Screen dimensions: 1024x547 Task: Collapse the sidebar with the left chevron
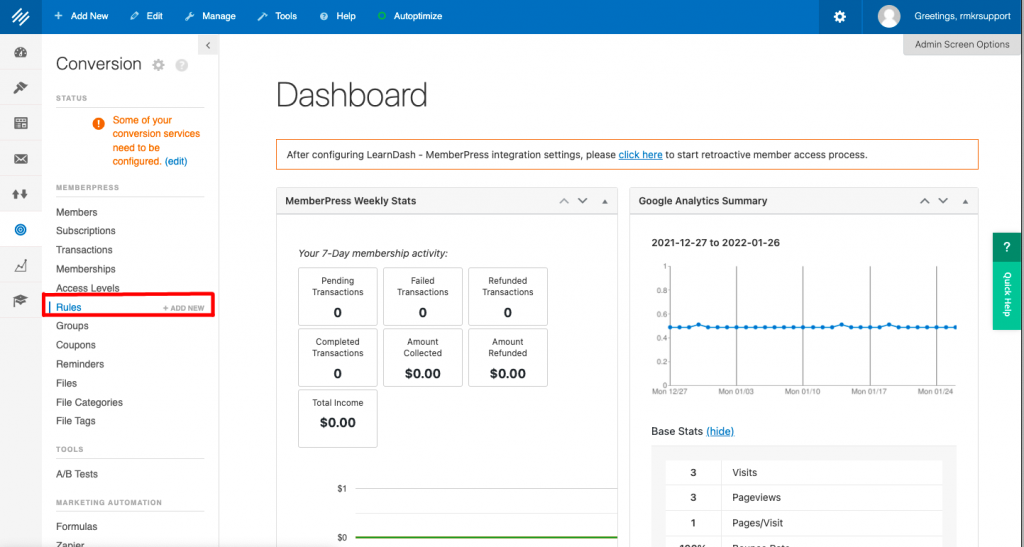coord(208,45)
